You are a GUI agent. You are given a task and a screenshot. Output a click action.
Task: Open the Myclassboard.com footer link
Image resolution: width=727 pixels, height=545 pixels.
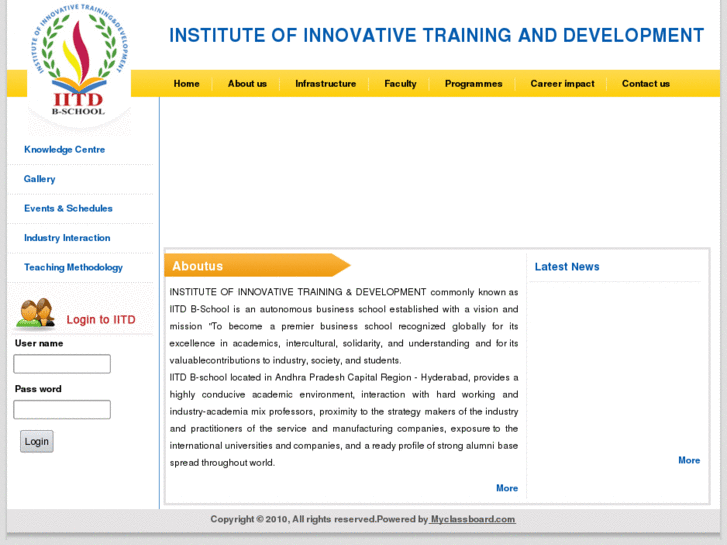(472, 519)
